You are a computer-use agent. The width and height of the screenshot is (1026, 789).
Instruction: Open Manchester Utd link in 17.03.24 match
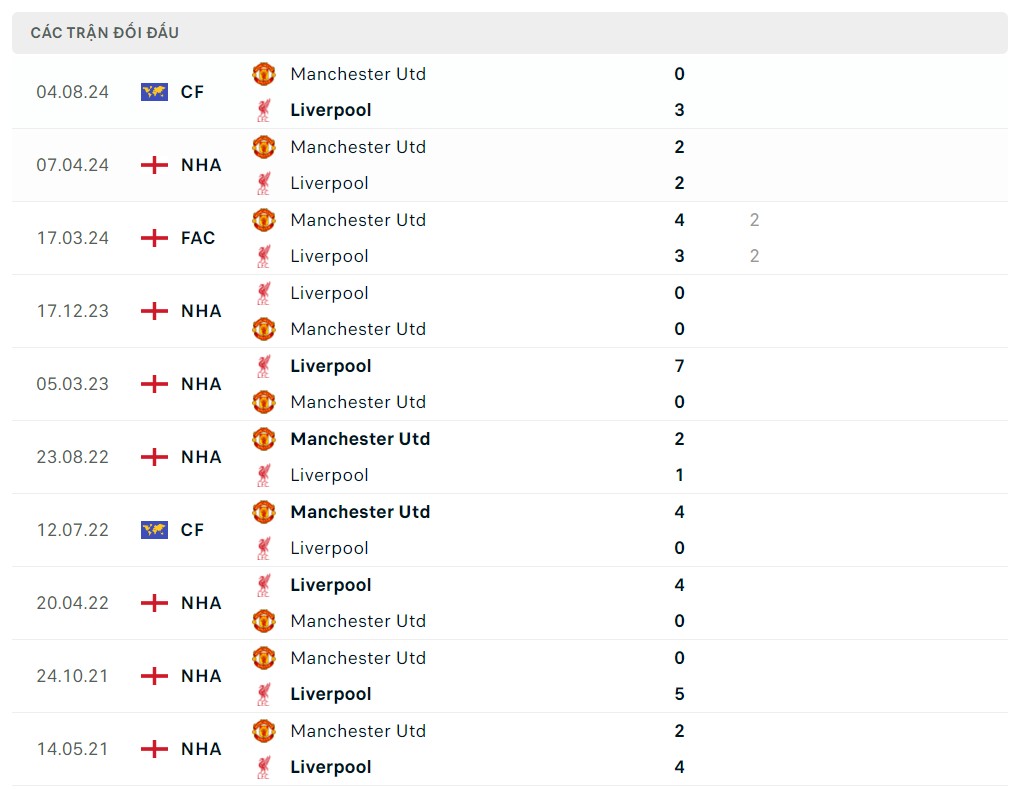coord(358,220)
